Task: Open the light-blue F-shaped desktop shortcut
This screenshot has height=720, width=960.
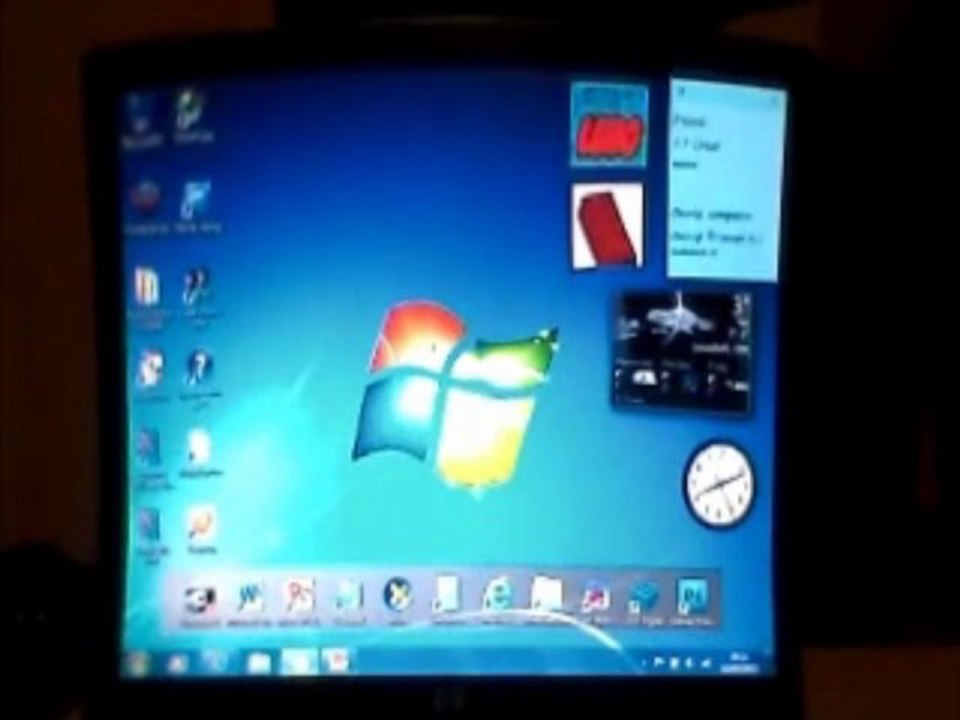Action: pyautogui.click(x=197, y=206)
